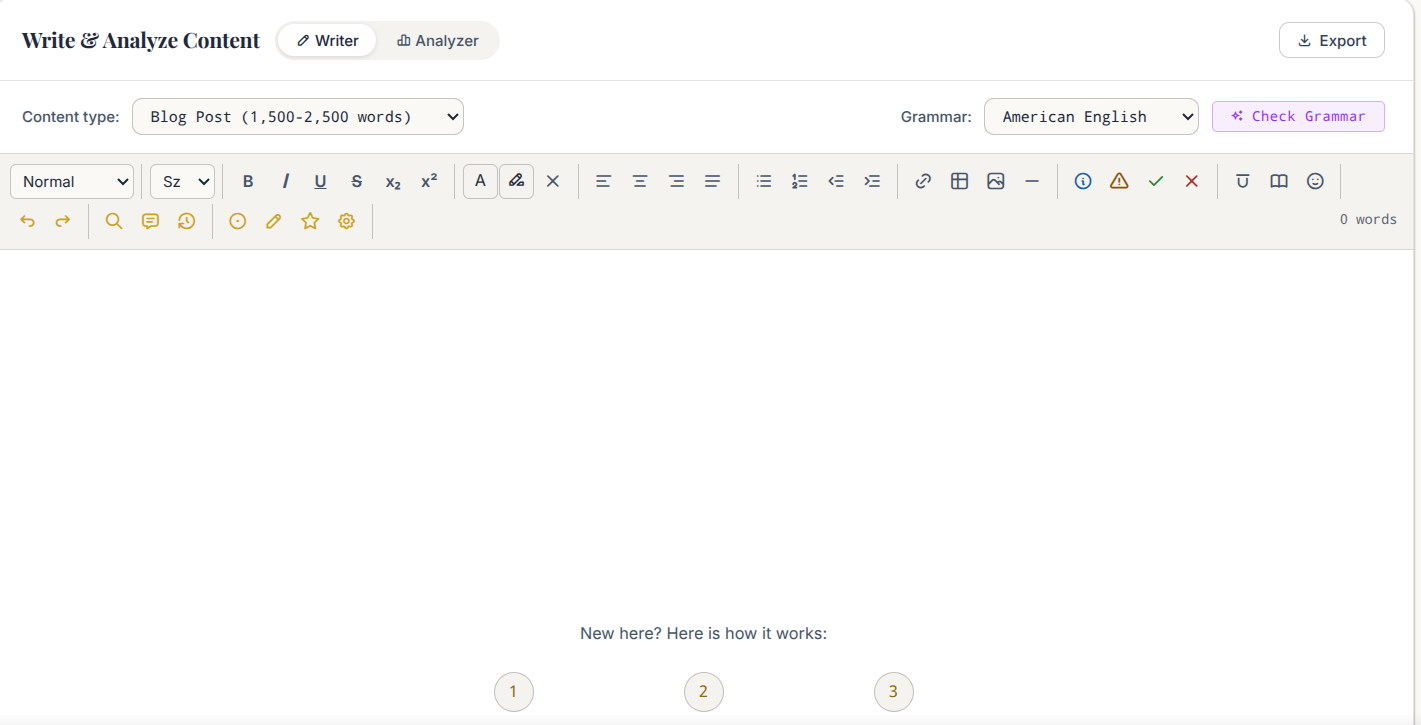Toggle italic formatting

[x=285, y=181]
